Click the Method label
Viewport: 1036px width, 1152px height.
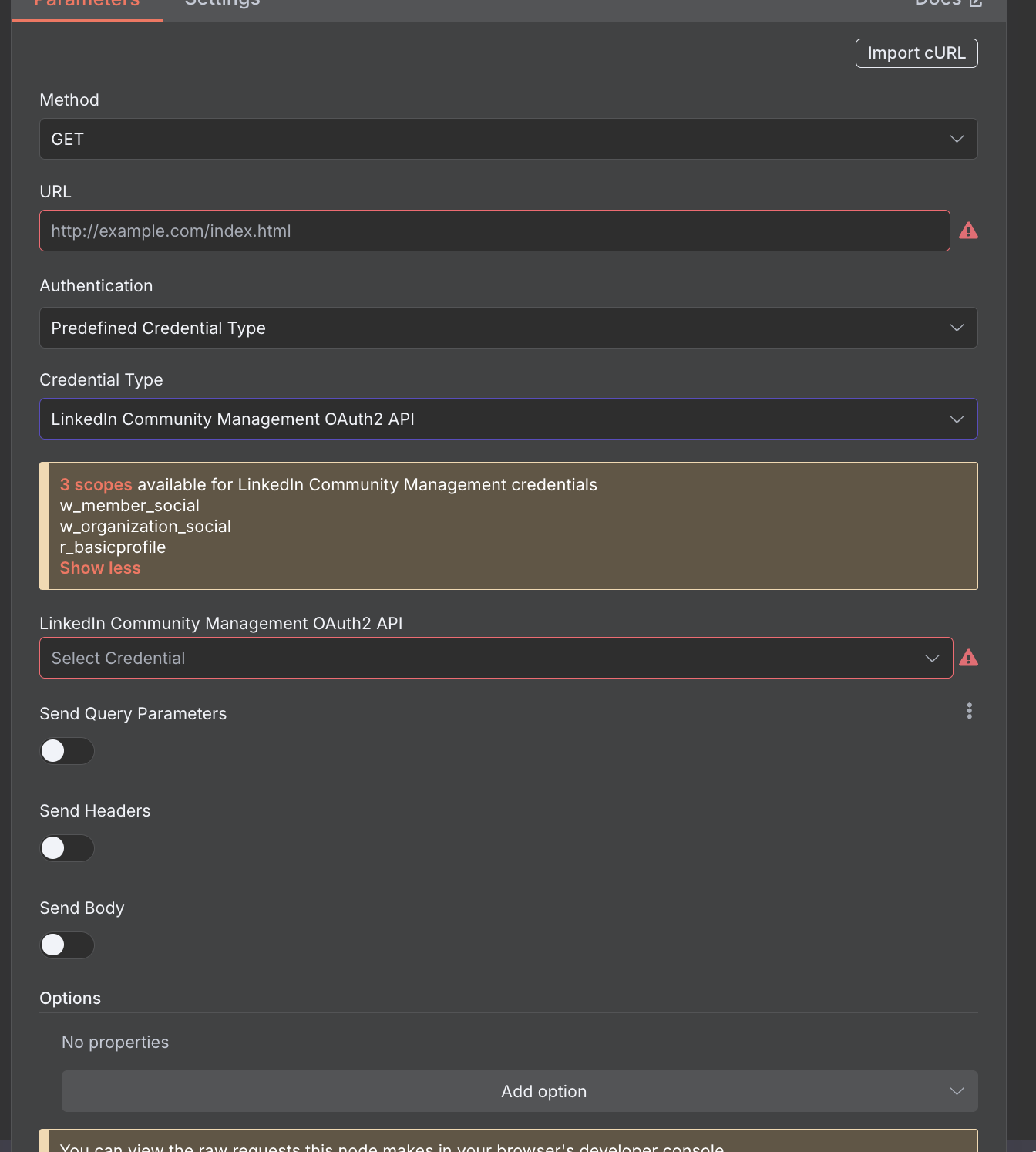click(69, 100)
